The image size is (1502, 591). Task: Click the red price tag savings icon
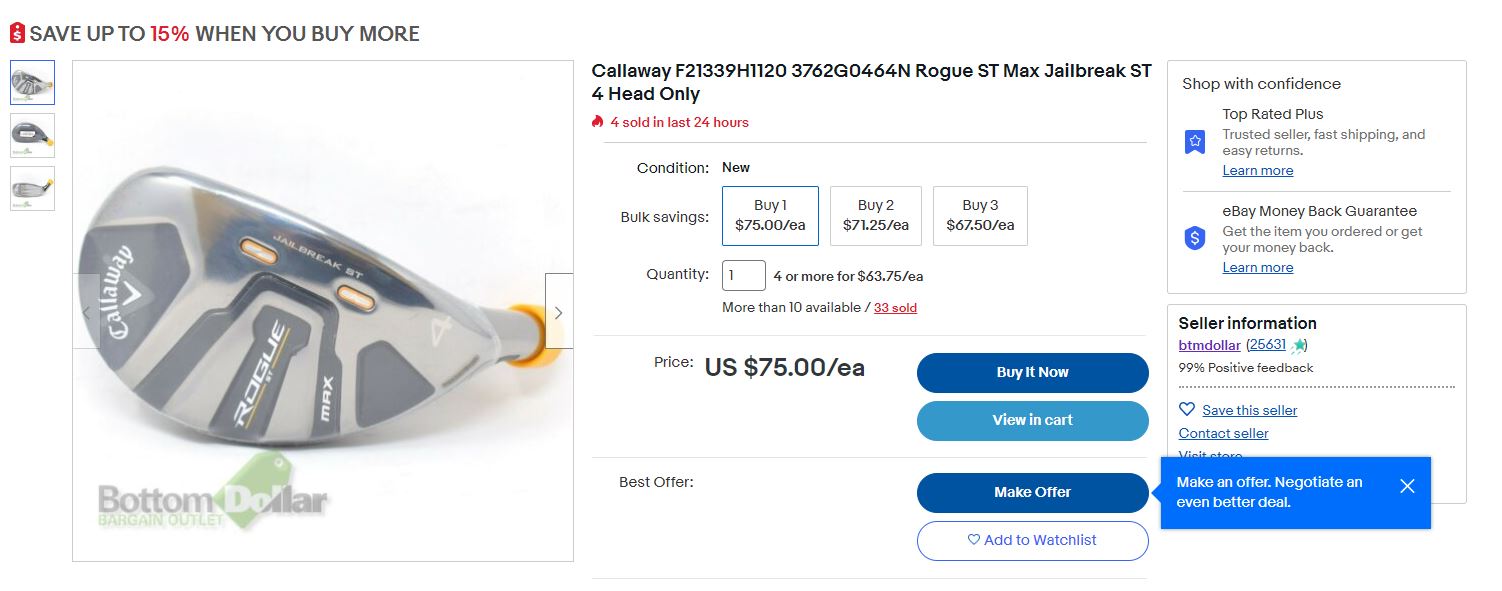pyautogui.click(x=17, y=34)
